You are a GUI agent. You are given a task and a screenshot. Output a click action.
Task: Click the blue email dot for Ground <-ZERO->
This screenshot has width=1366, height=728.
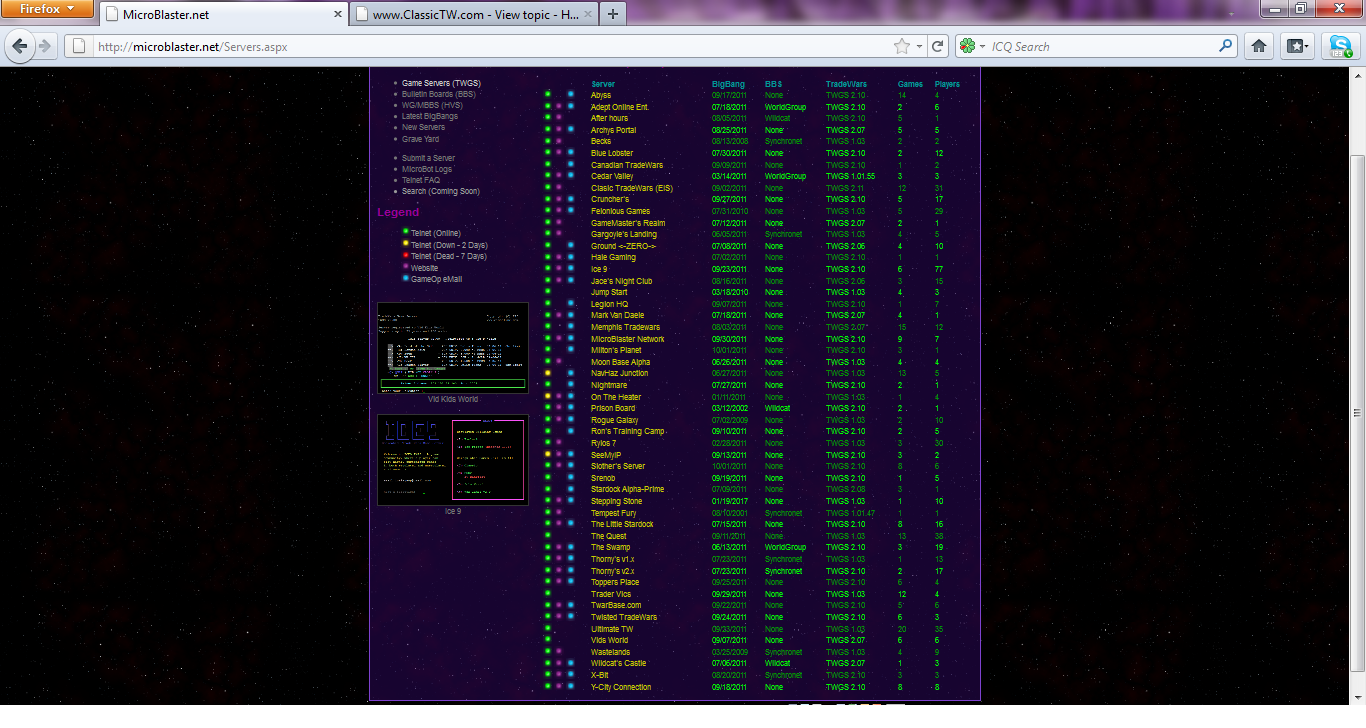(x=571, y=246)
